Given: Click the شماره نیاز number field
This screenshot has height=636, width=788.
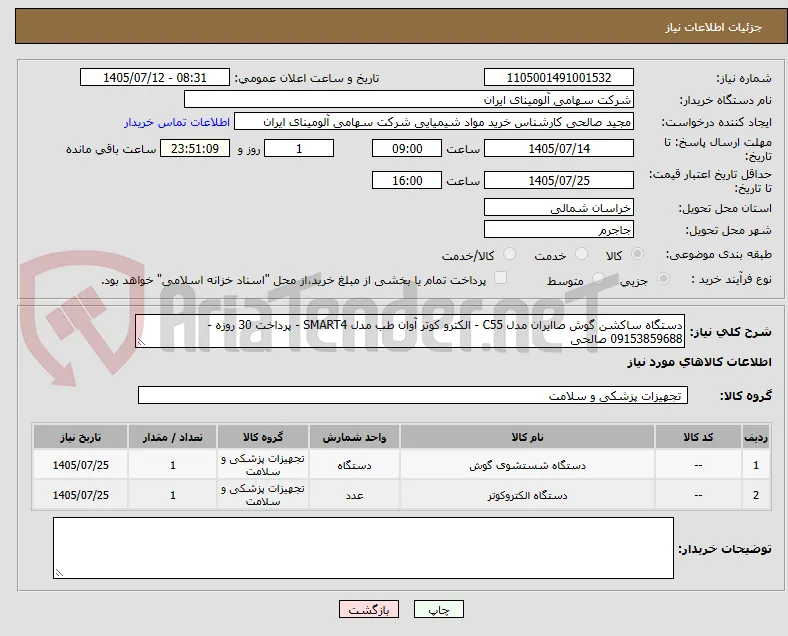Looking at the screenshot, I should pos(559,77).
